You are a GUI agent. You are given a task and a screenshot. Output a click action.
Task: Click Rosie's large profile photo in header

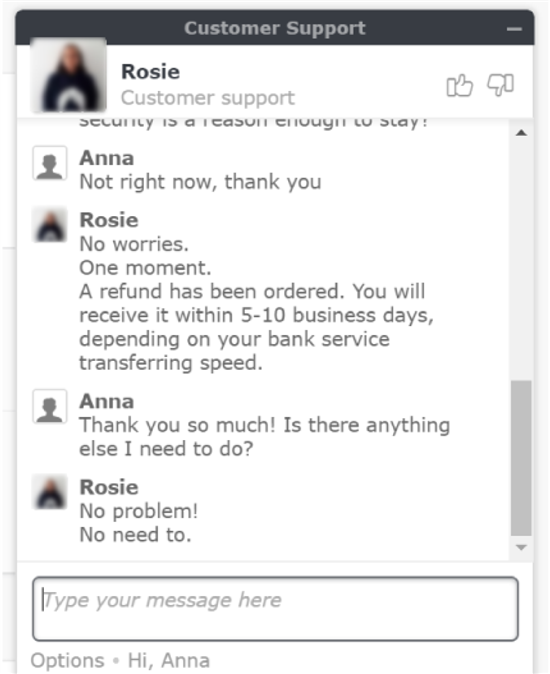click(69, 76)
